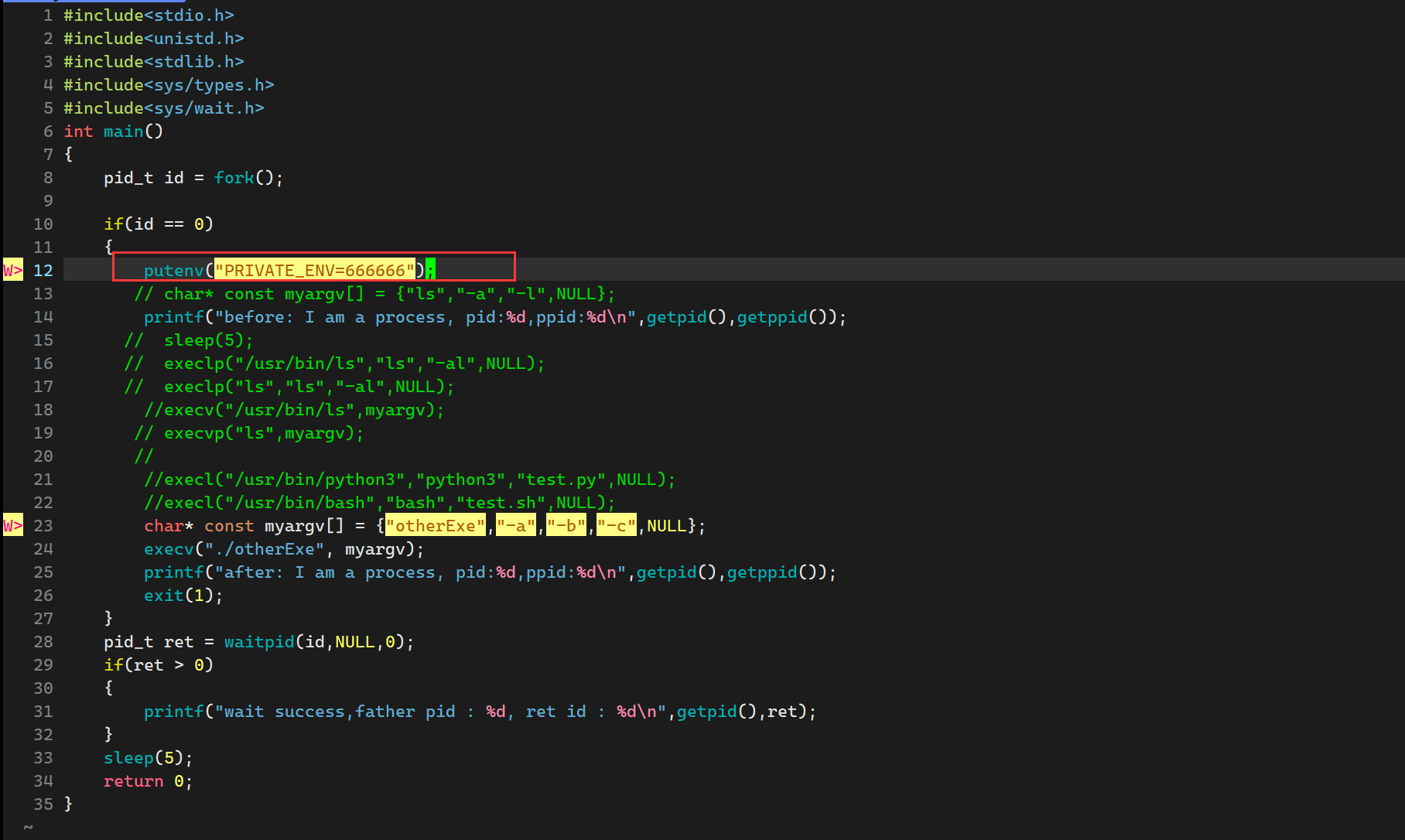
Task: Click the #include<sys/types.h> line
Action: click(x=169, y=84)
